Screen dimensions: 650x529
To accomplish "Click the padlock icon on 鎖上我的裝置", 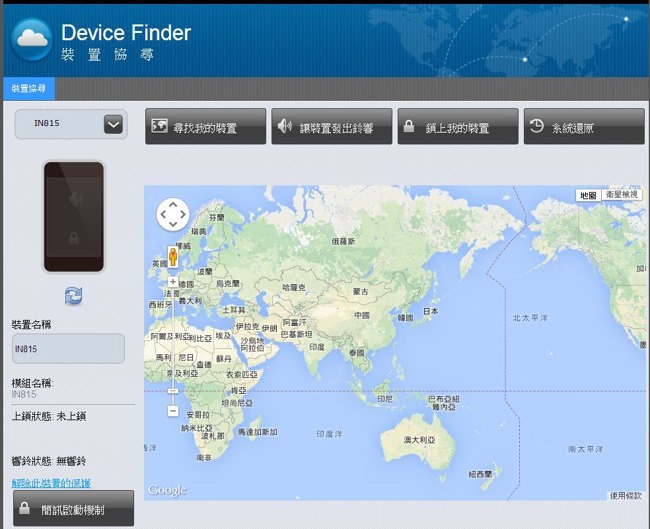I will click(x=409, y=126).
